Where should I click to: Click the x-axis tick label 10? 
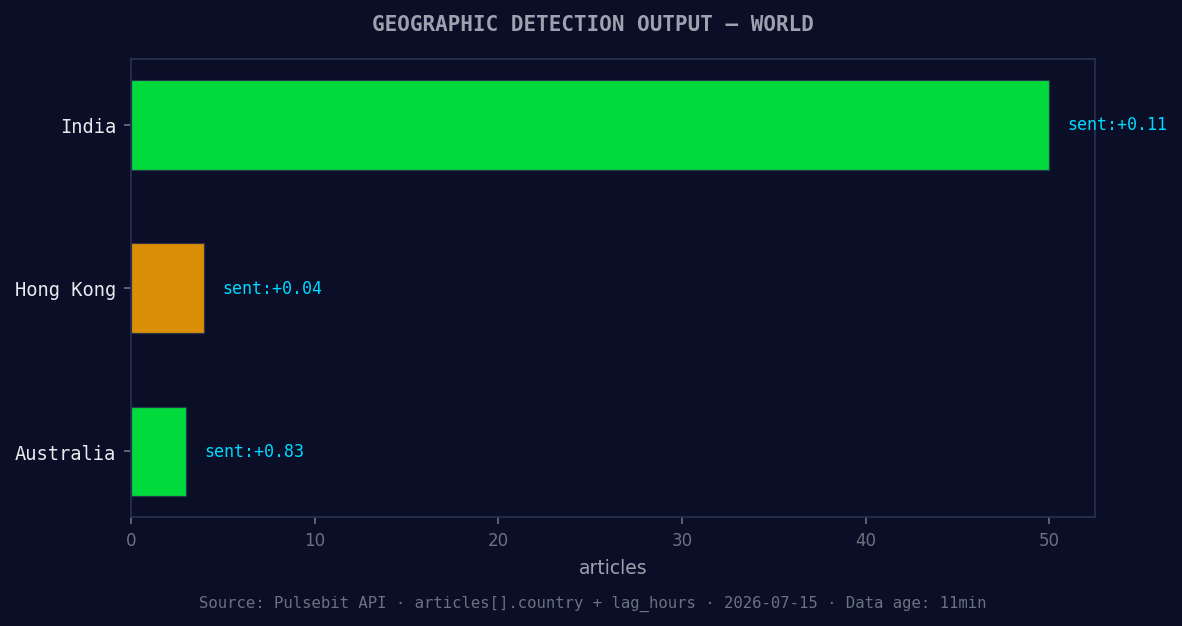[x=314, y=540]
